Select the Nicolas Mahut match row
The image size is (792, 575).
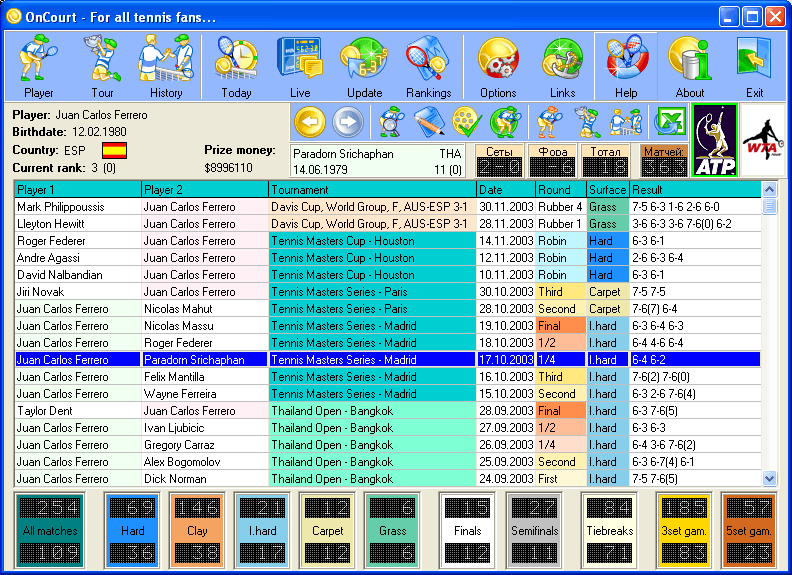387,309
